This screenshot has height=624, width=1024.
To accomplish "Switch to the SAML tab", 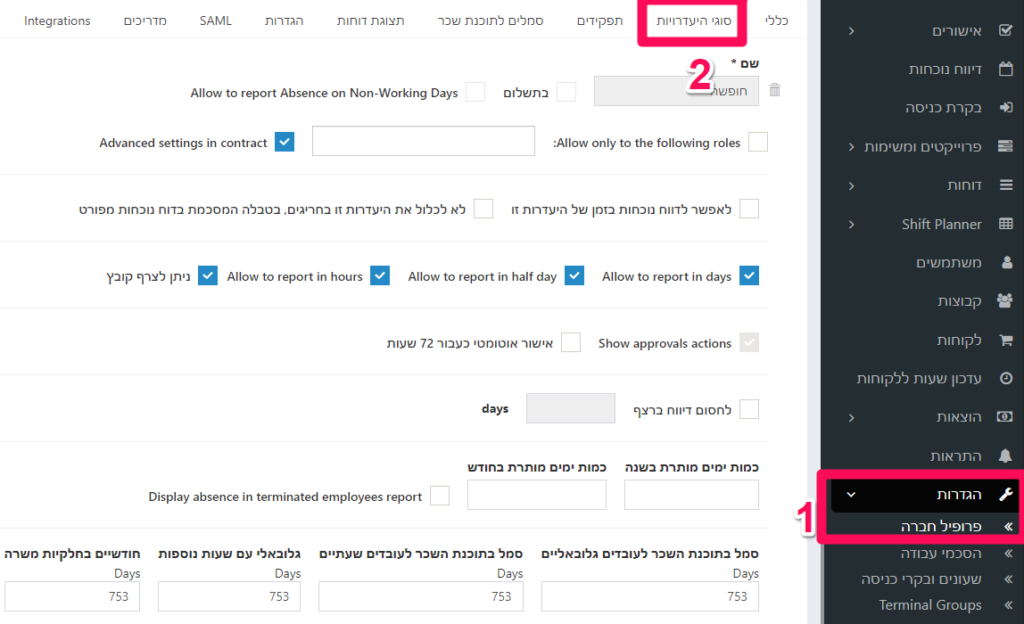I will pyautogui.click(x=216, y=20).
